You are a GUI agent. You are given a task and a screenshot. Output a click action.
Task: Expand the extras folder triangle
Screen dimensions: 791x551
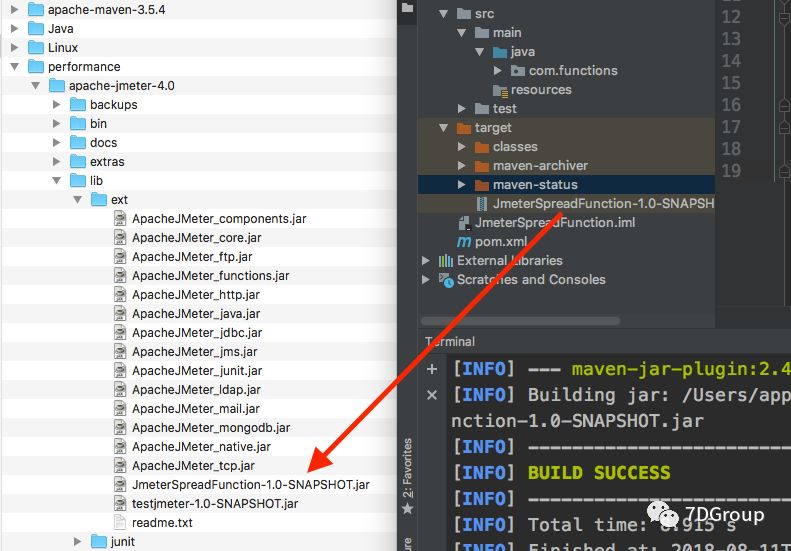pyautogui.click(x=56, y=161)
